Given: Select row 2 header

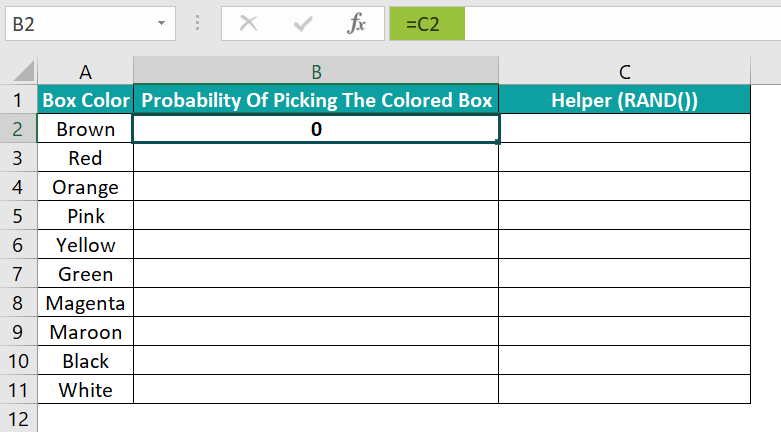Looking at the screenshot, I should tap(18, 129).
